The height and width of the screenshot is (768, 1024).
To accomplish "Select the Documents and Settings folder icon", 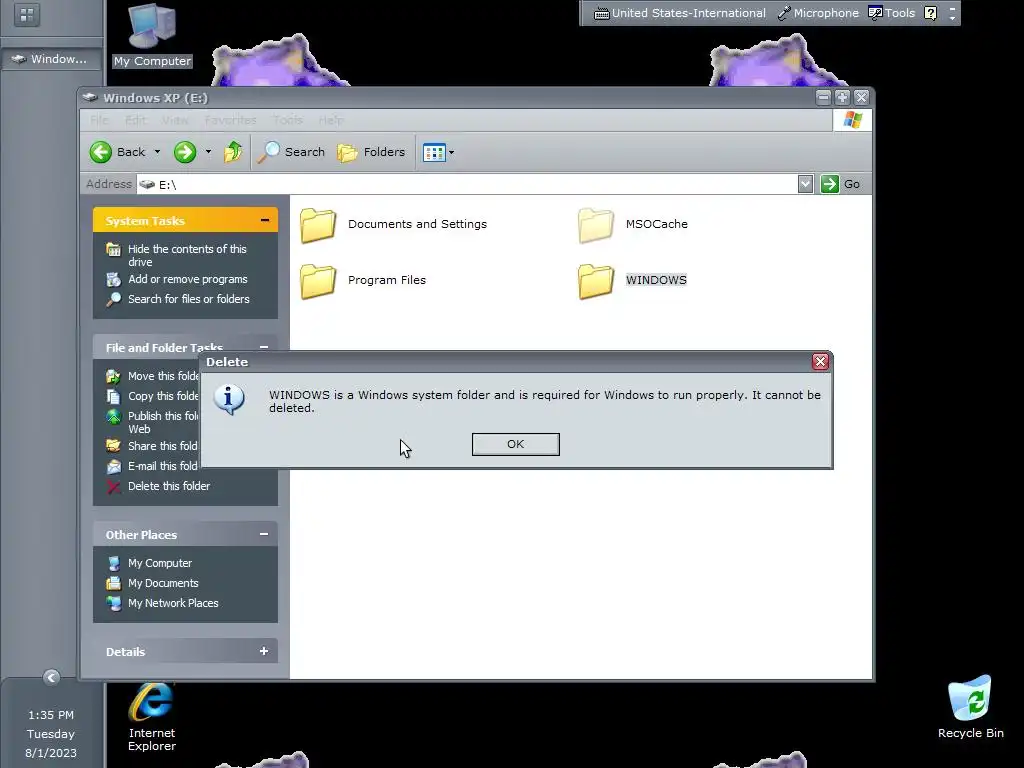I will pyautogui.click(x=318, y=225).
